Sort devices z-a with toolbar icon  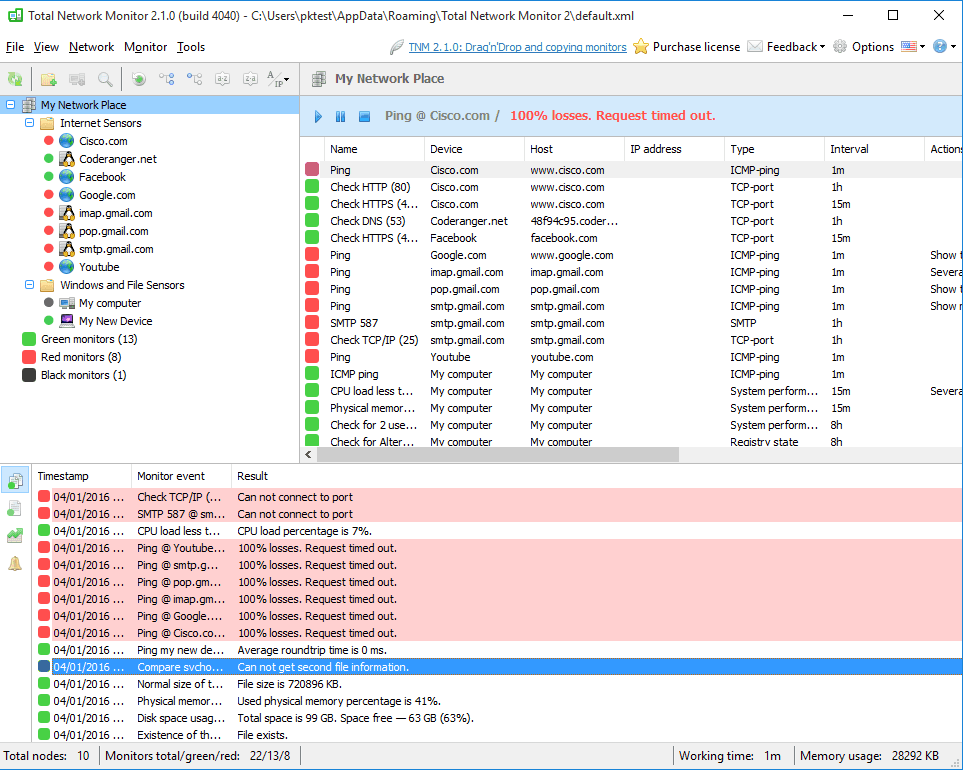click(250, 79)
